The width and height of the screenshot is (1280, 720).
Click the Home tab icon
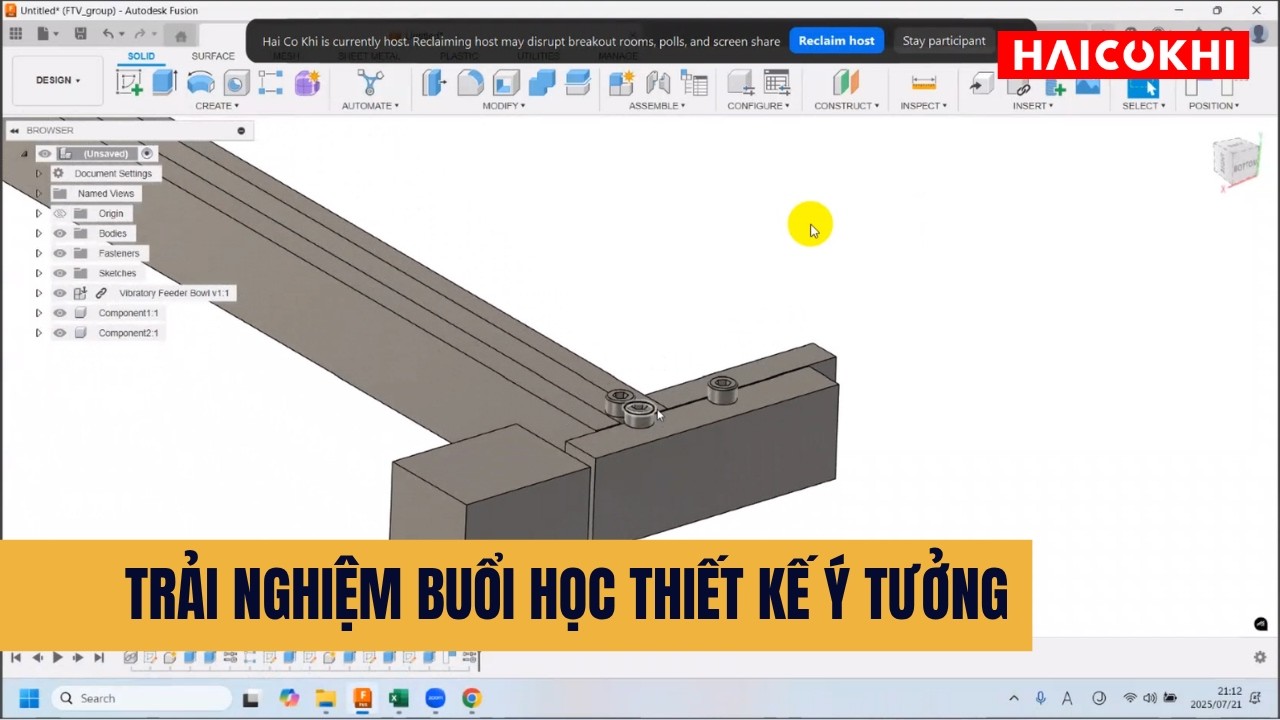(180, 36)
